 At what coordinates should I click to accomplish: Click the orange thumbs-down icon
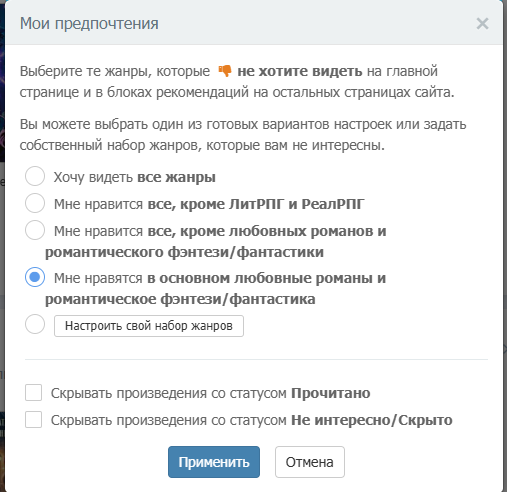pyautogui.click(x=225, y=71)
